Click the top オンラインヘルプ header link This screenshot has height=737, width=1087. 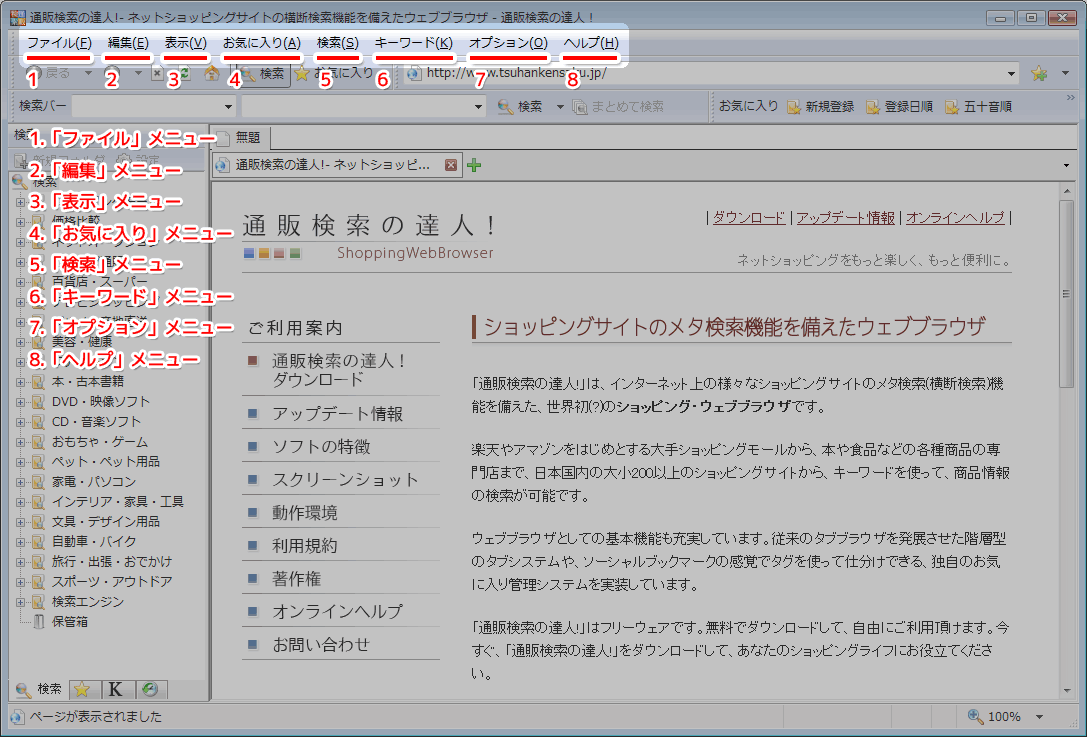coord(955,218)
